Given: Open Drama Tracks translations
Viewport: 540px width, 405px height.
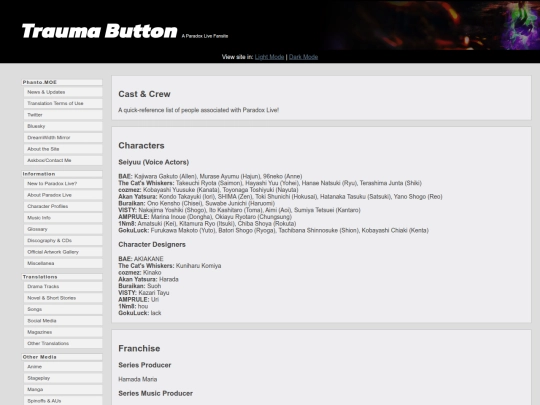Looking at the screenshot, I should pyautogui.click(x=63, y=287).
